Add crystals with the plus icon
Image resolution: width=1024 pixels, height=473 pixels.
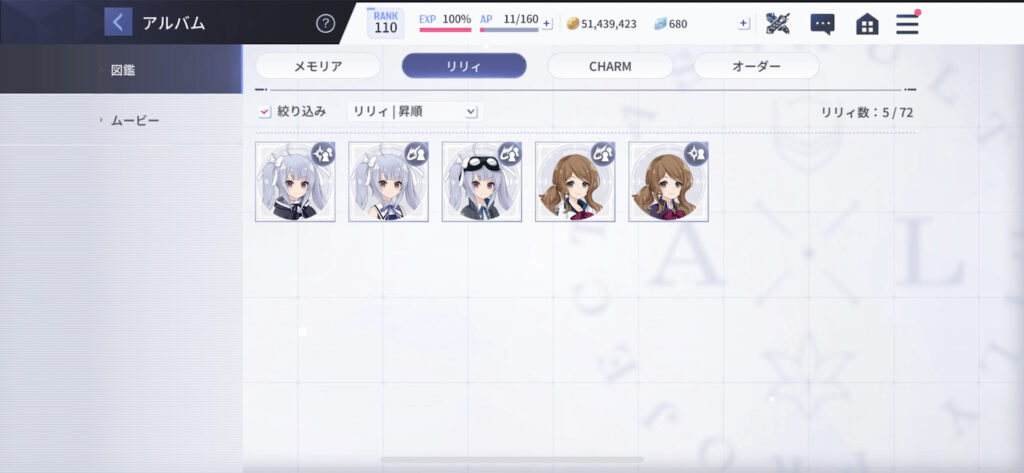(743, 24)
